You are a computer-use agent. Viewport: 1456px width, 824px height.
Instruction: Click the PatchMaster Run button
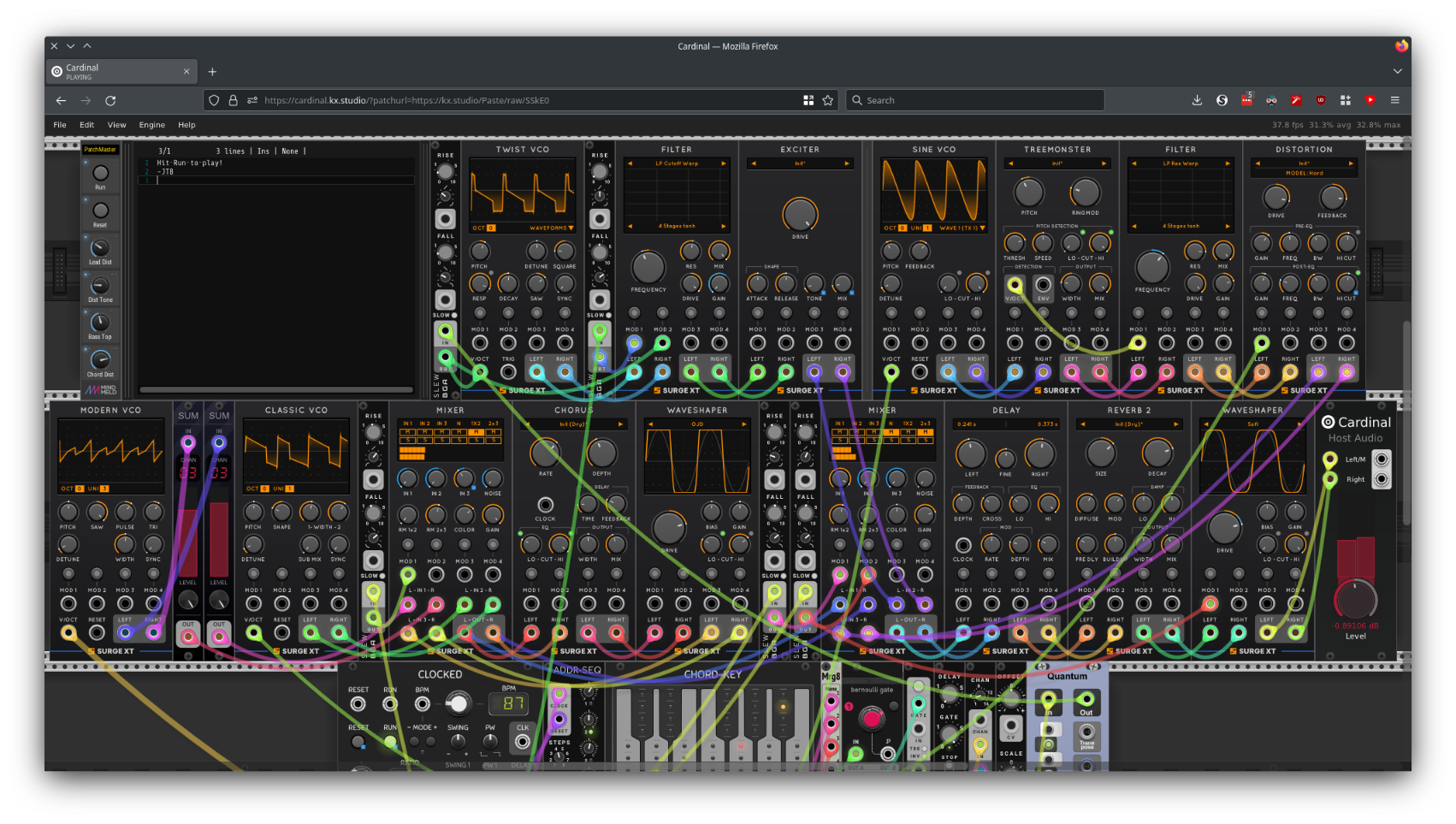[100, 173]
